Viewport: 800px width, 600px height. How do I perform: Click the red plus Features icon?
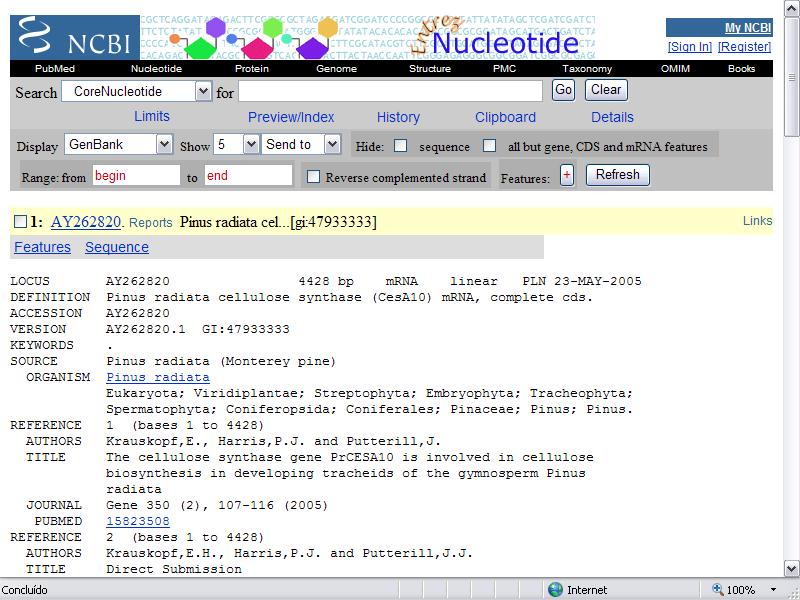tap(567, 176)
